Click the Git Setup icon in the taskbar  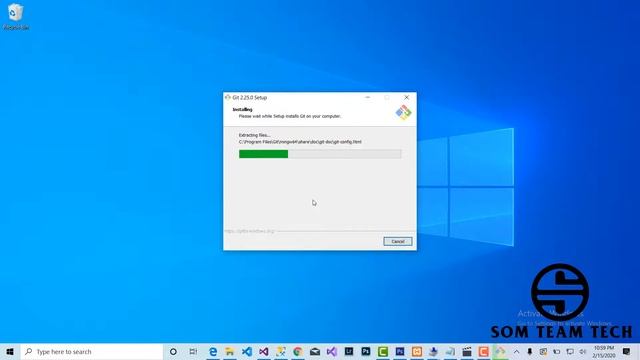click(500, 351)
